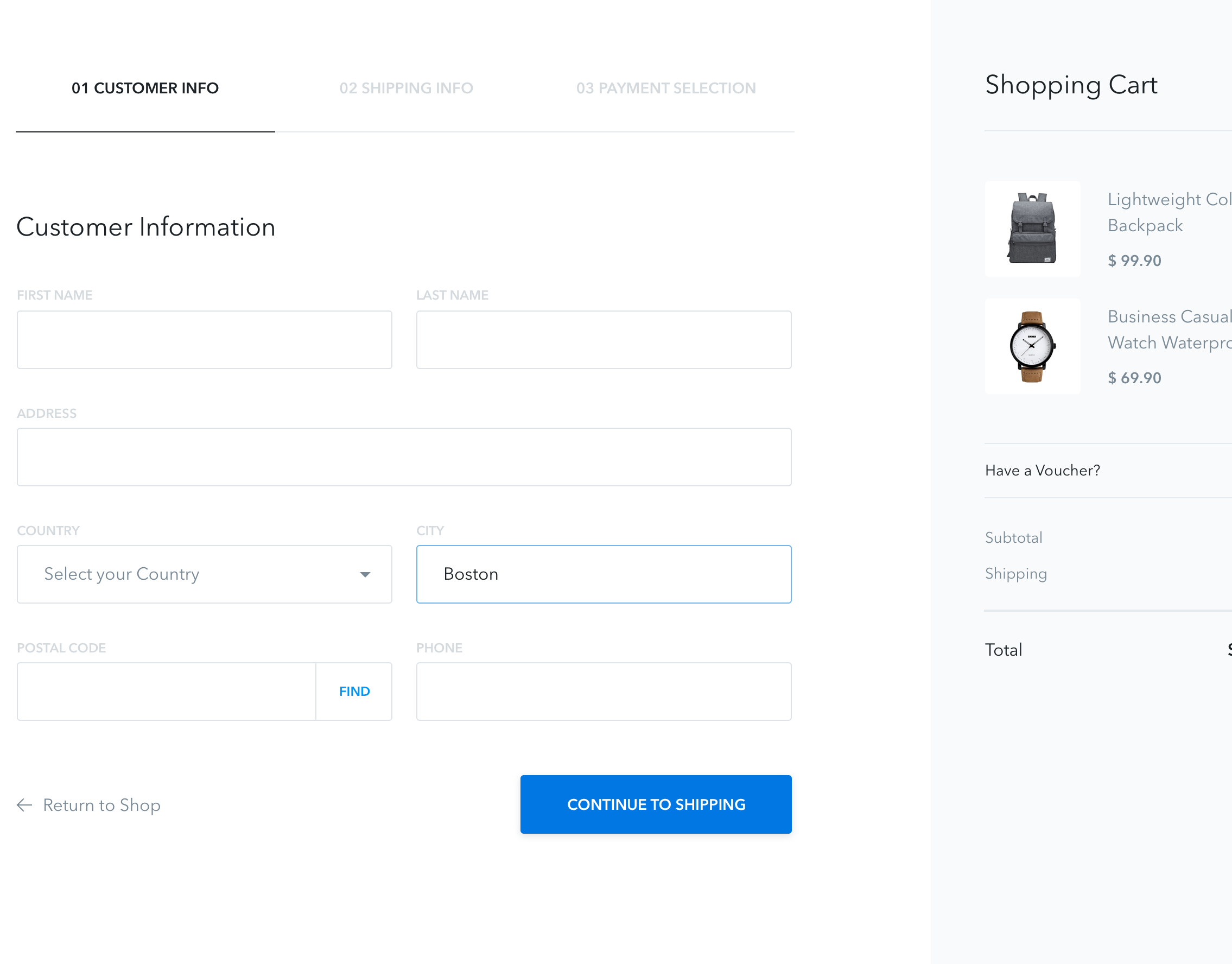Click the City field containing Boston
Viewport: 1232px width, 964px height.
click(x=604, y=574)
